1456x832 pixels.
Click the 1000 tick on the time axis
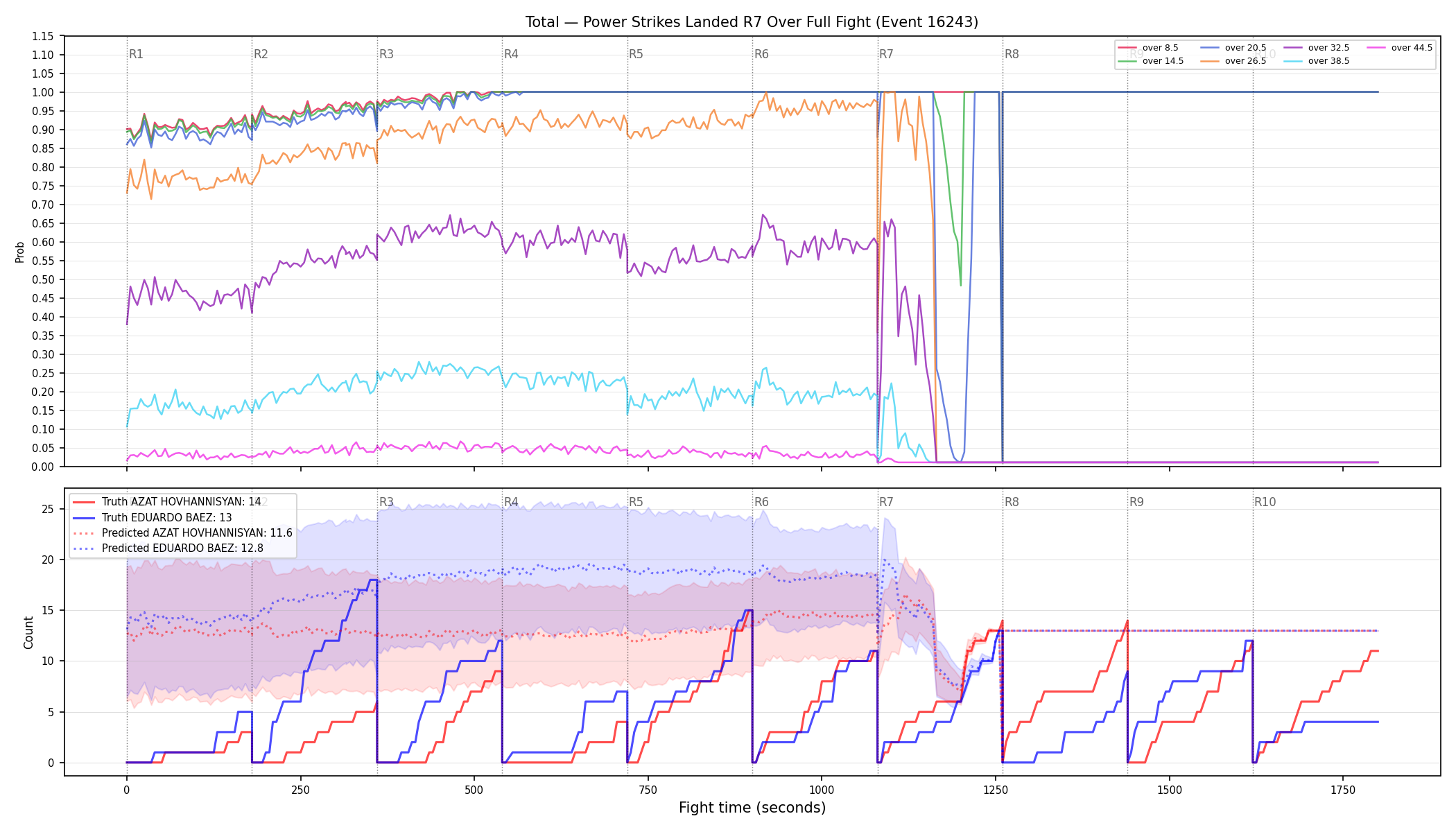[822, 790]
